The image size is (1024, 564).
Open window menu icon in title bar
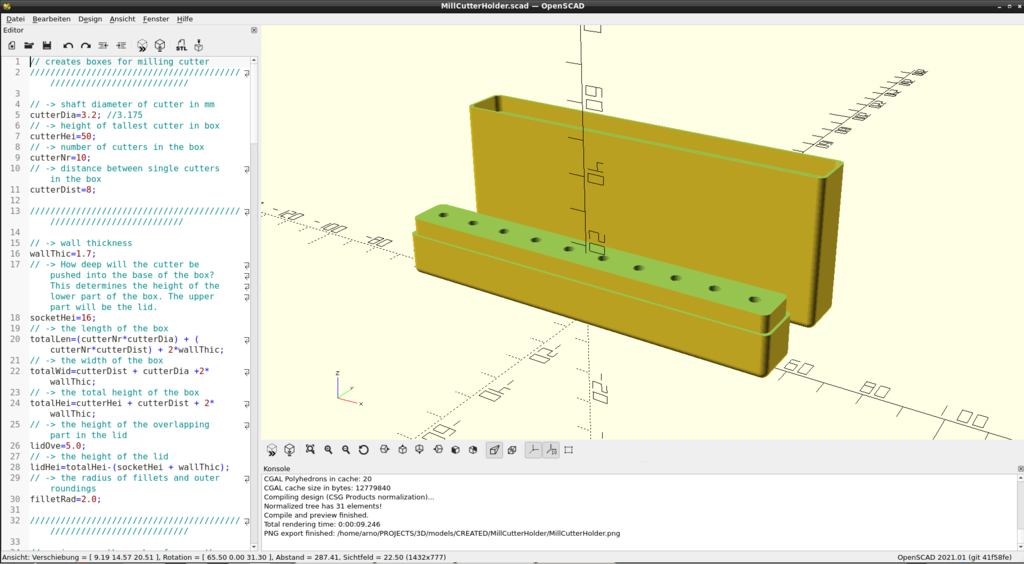point(7,6)
